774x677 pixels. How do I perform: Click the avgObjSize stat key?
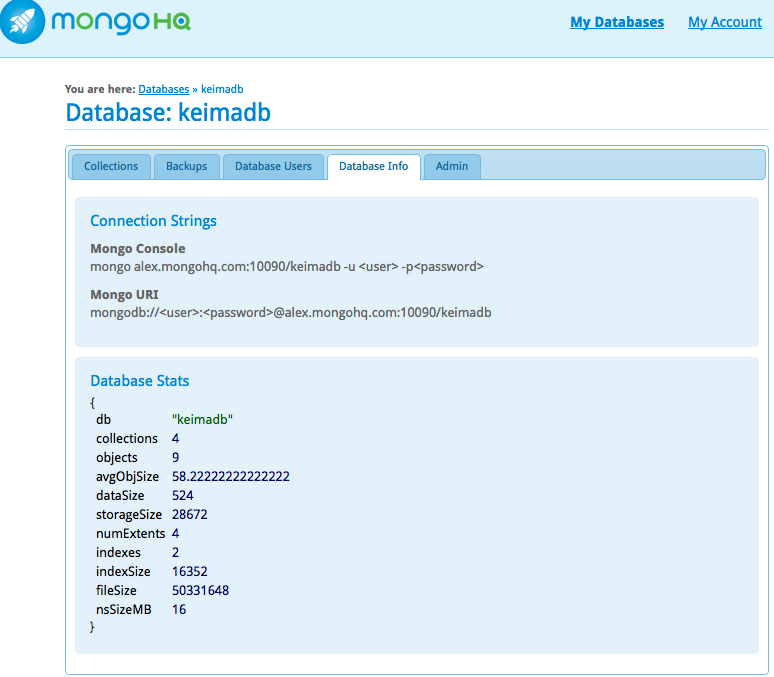tap(127, 477)
